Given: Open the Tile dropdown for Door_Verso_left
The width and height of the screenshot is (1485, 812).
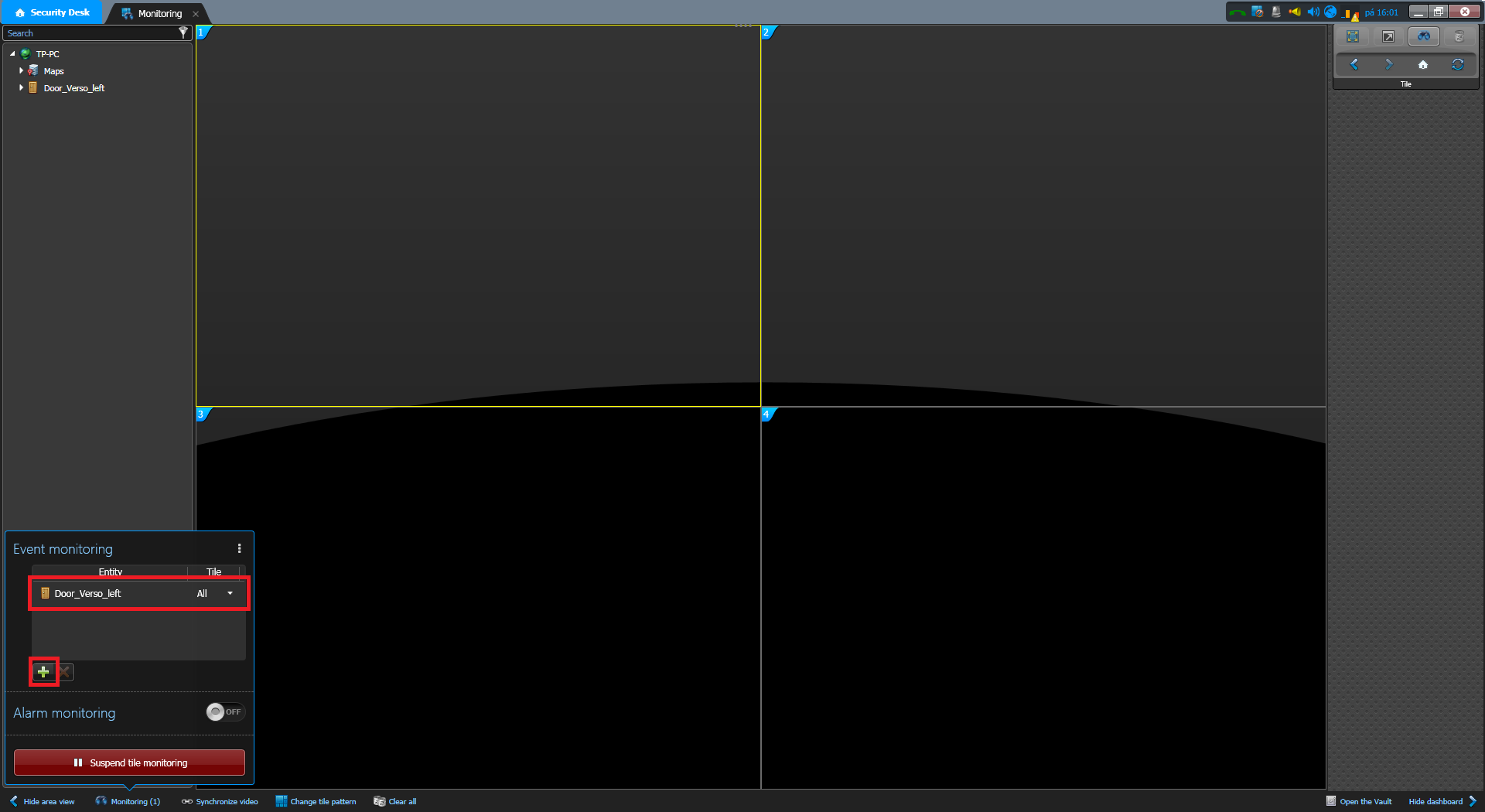Looking at the screenshot, I should coord(230,593).
